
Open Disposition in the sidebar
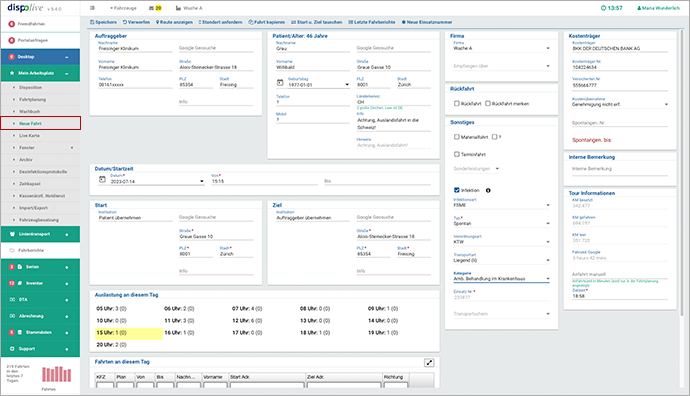(x=30, y=88)
